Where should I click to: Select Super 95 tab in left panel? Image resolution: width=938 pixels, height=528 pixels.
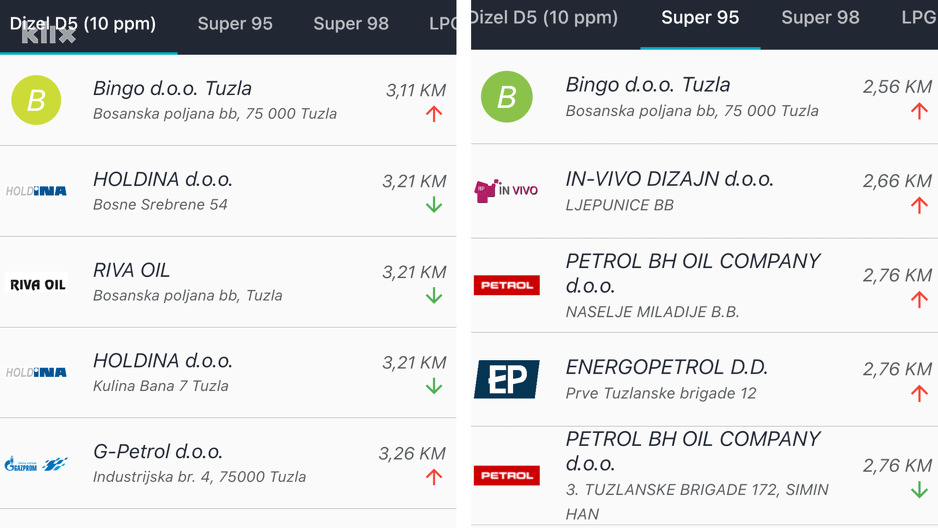pos(235,23)
